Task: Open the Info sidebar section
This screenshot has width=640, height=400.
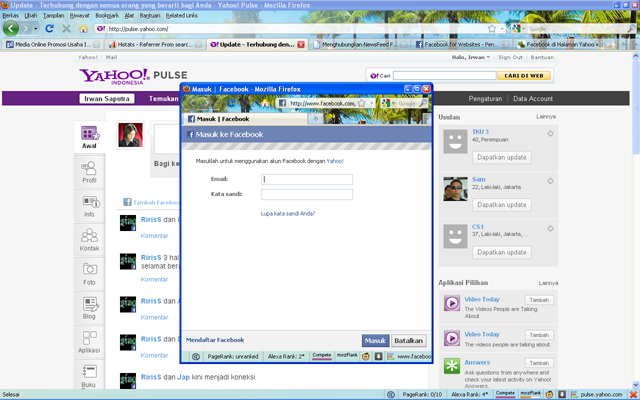Action: coord(89,205)
